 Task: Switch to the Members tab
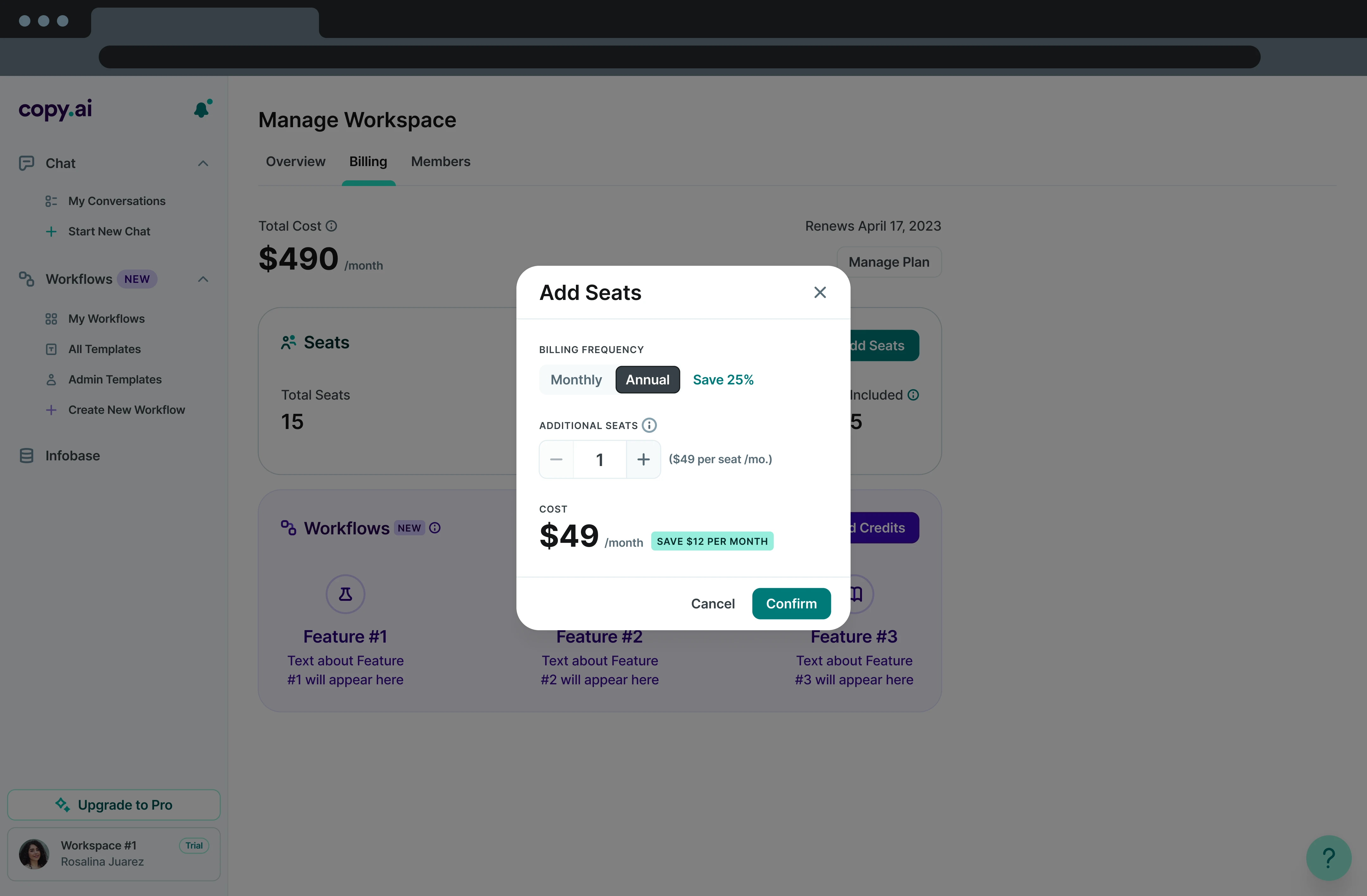440,162
